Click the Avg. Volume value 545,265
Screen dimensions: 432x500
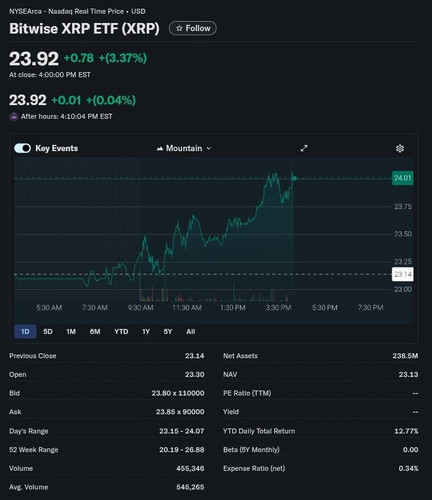[x=190, y=487]
